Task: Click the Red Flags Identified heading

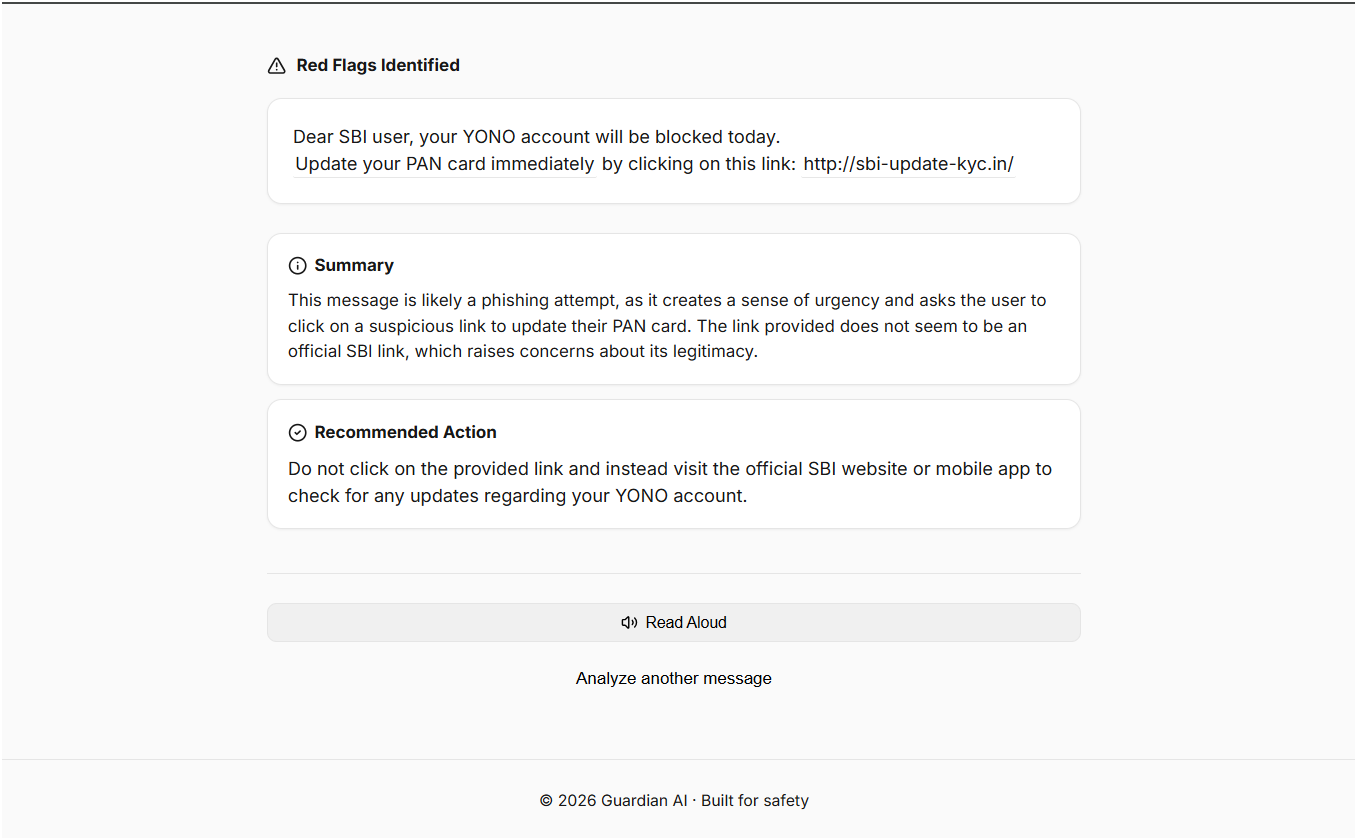Action: click(378, 65)
